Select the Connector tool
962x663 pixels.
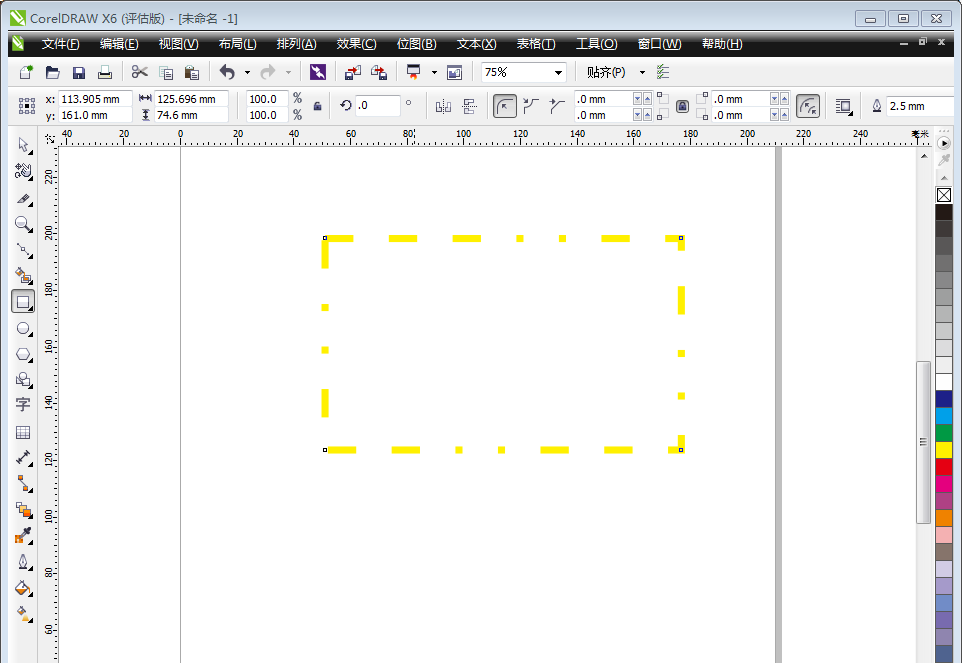tap(23, 484)
